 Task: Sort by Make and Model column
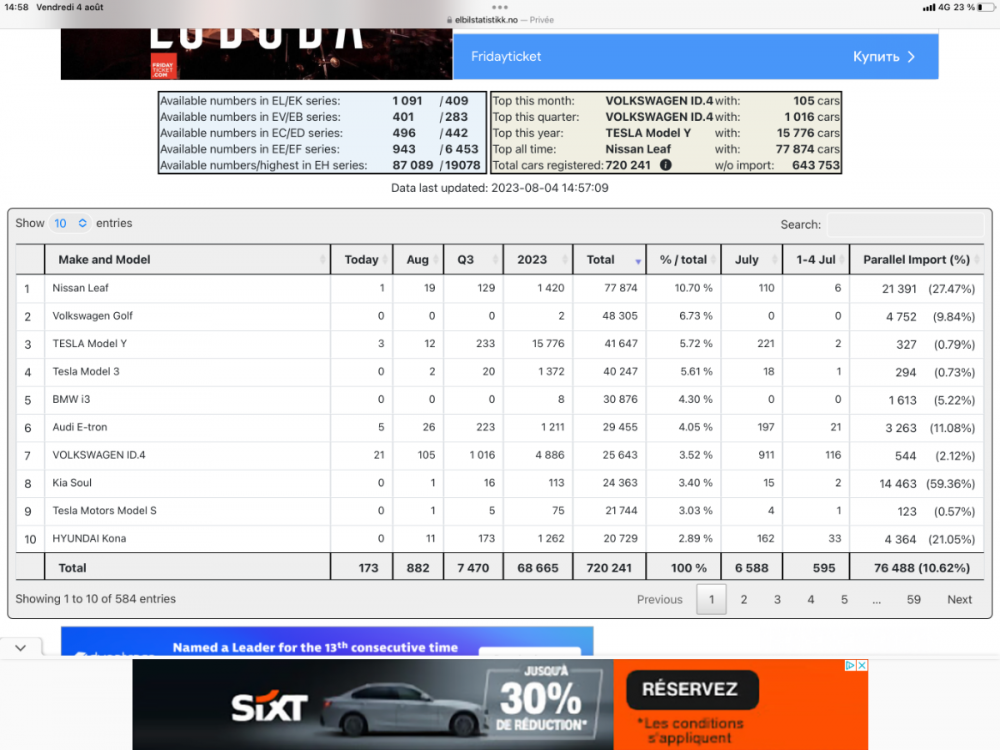[x=187, y=260]
